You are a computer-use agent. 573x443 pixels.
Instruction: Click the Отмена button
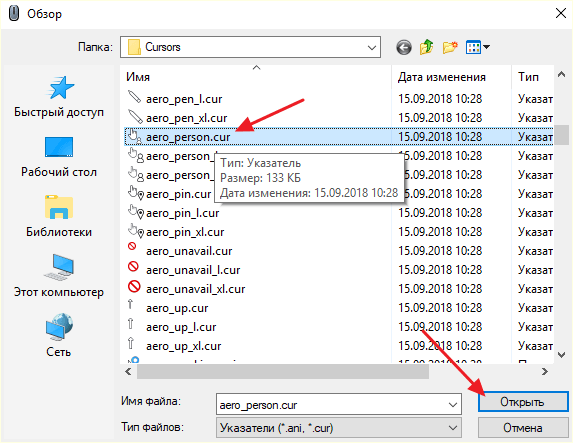click(523, 428)
